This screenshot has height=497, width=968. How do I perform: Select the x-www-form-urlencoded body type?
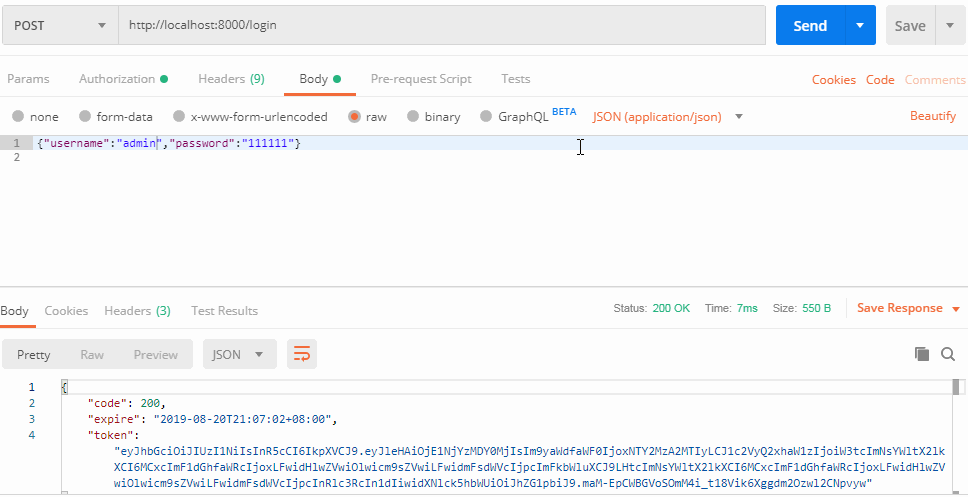pos(250,117)
